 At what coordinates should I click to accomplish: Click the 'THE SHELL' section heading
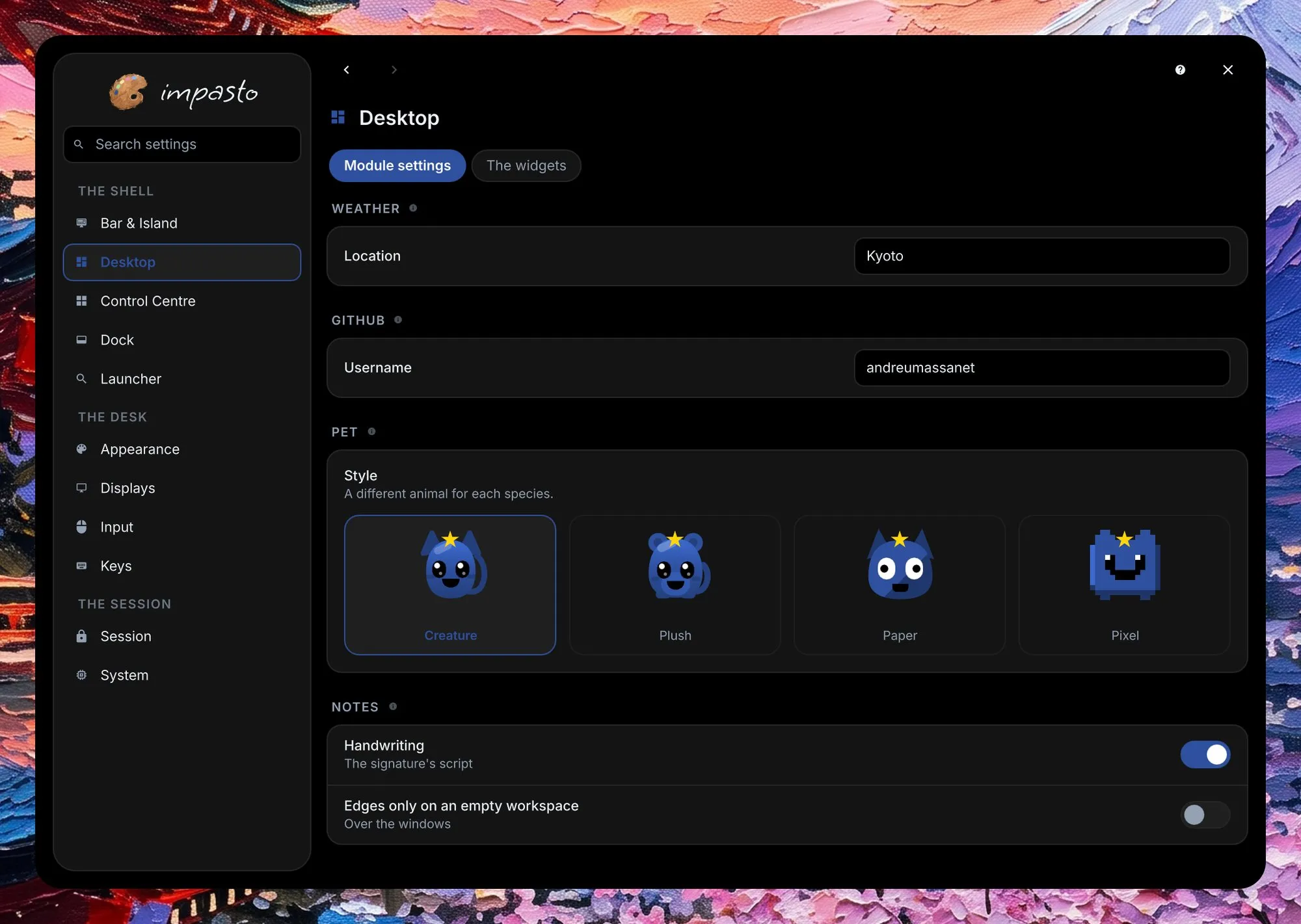[116, 191]
